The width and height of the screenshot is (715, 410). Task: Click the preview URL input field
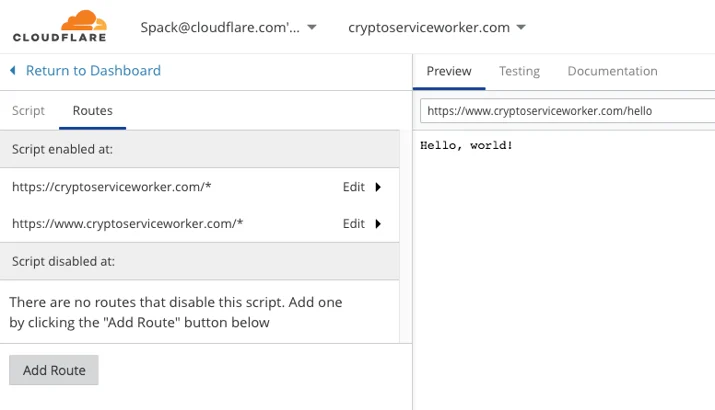point(567,111)
